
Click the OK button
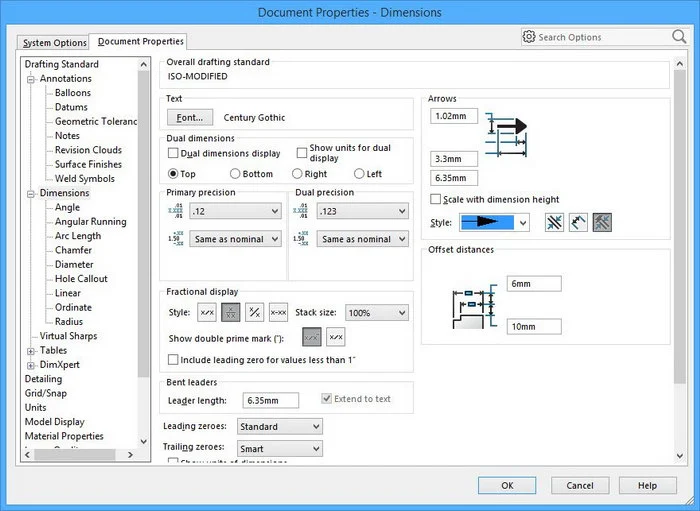coord(507,485)
